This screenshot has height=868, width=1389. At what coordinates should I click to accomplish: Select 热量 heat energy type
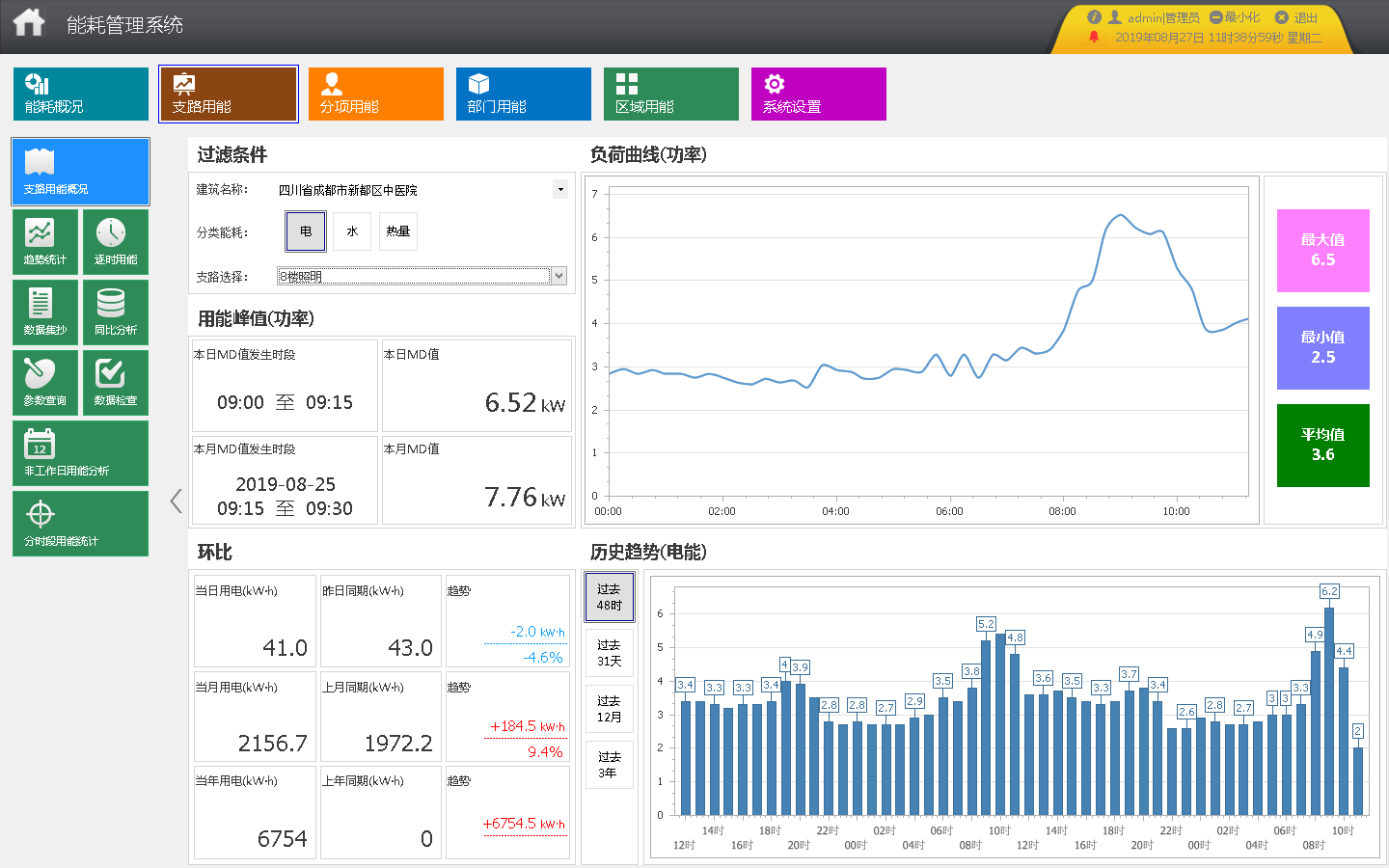pyautogui.click(x=398, y=231)
